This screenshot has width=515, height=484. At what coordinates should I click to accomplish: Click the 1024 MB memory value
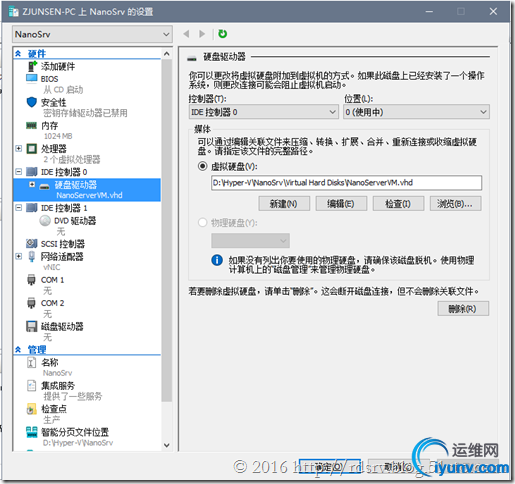58,136
